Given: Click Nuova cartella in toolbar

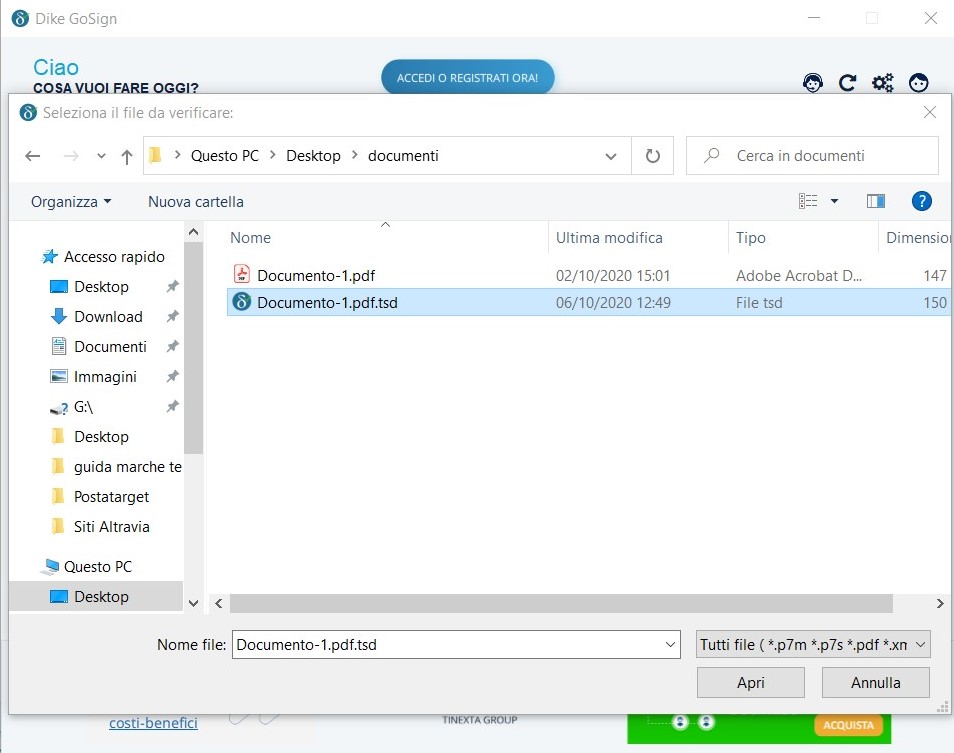Looking at the screenshot, I should coord(196,201).
